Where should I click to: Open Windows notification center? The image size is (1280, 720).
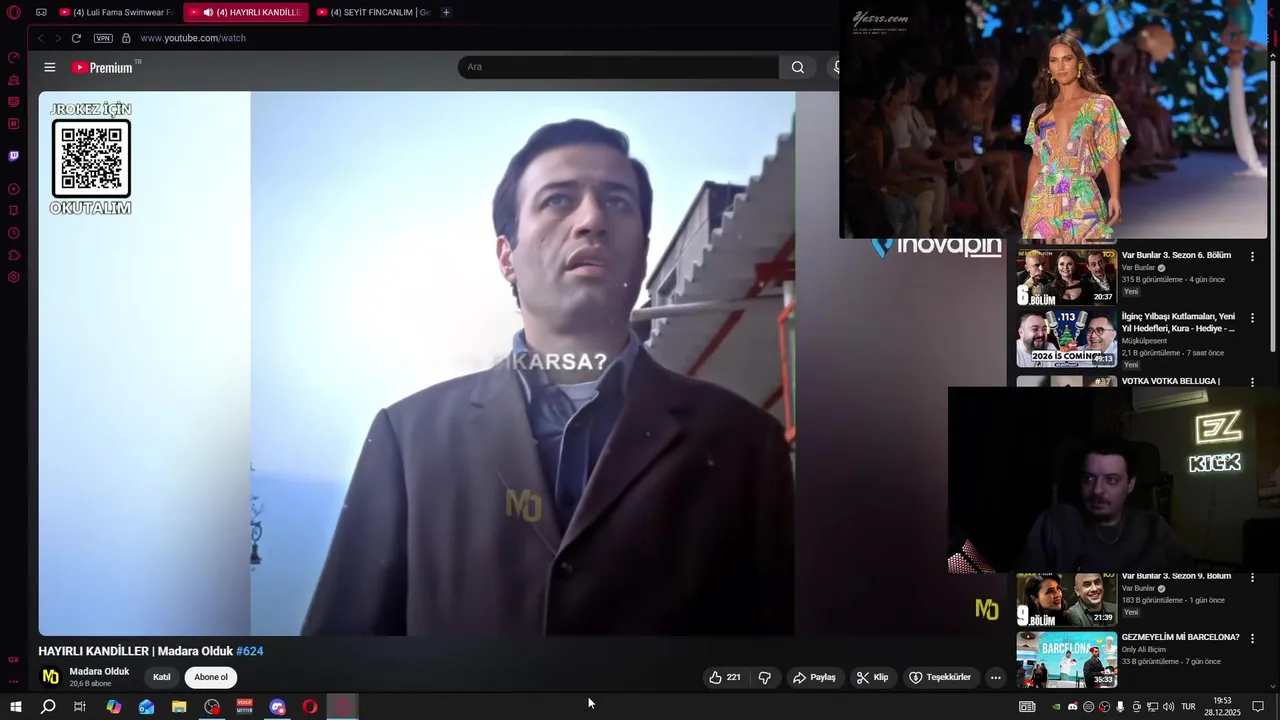click(1258, 707)
